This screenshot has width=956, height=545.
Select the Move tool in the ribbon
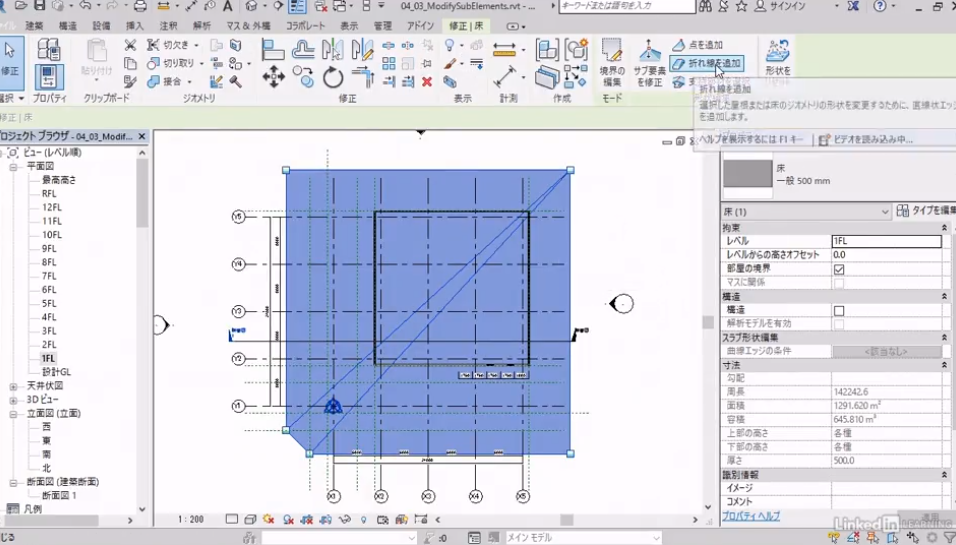point(273,78)
